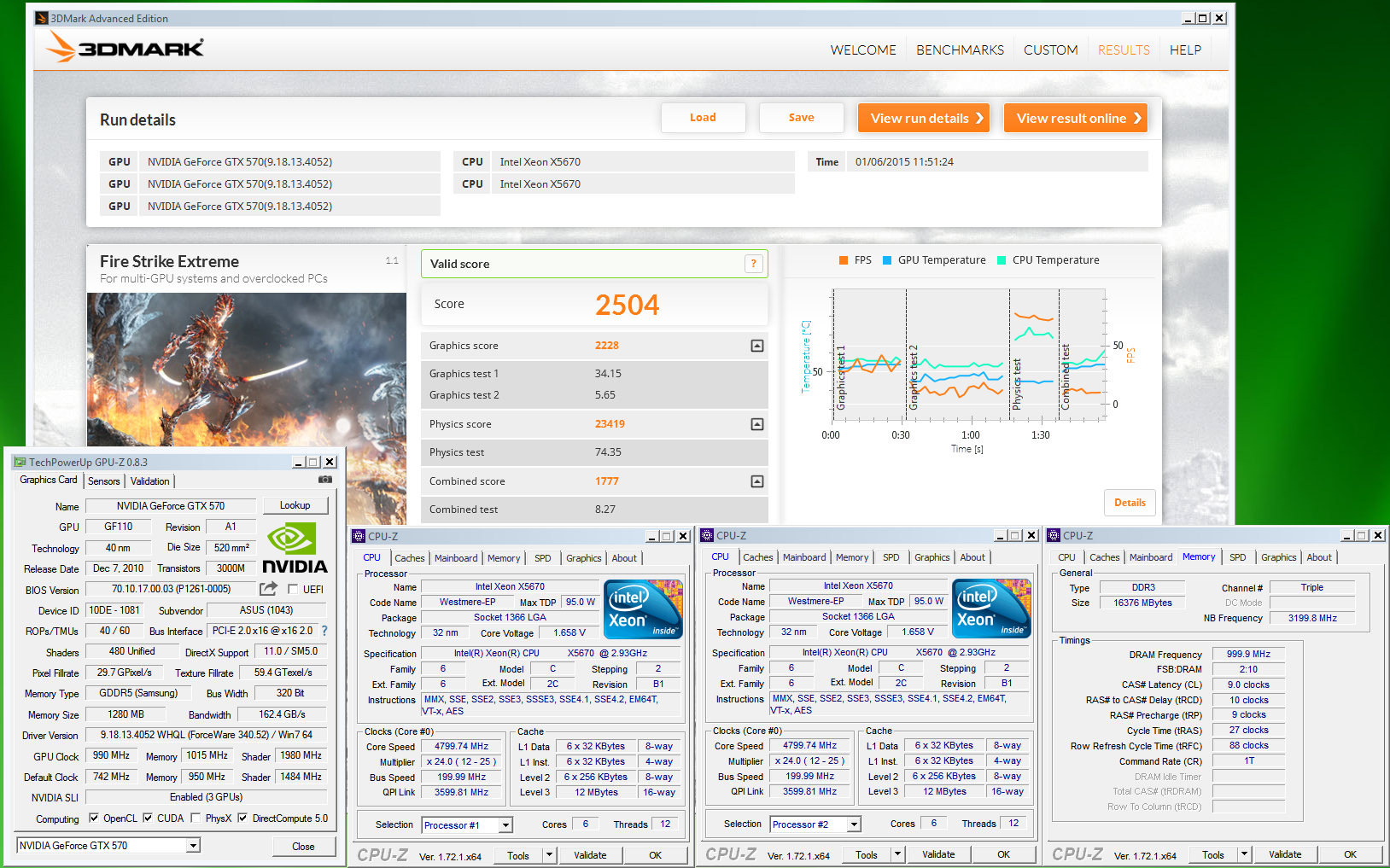Screen dimensions: 1390x868
Task: Click the first CPU-Z window title icon
Action: click(x=359, y=536)
